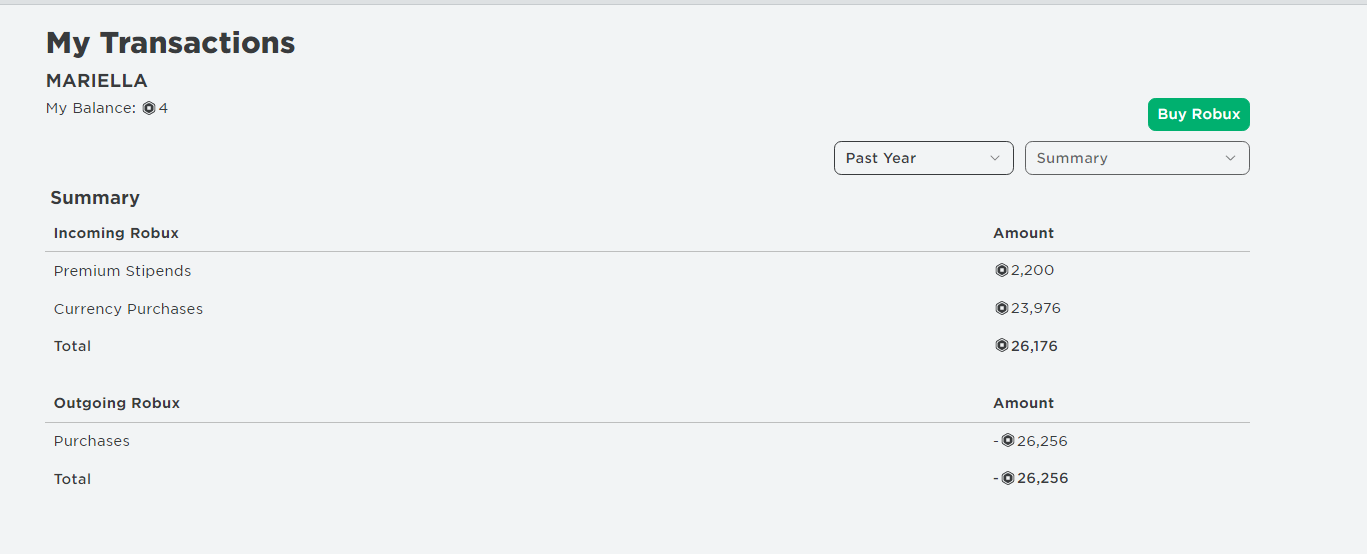
Task: Select the Currency Purchases row label
Action: click(128, 309)
